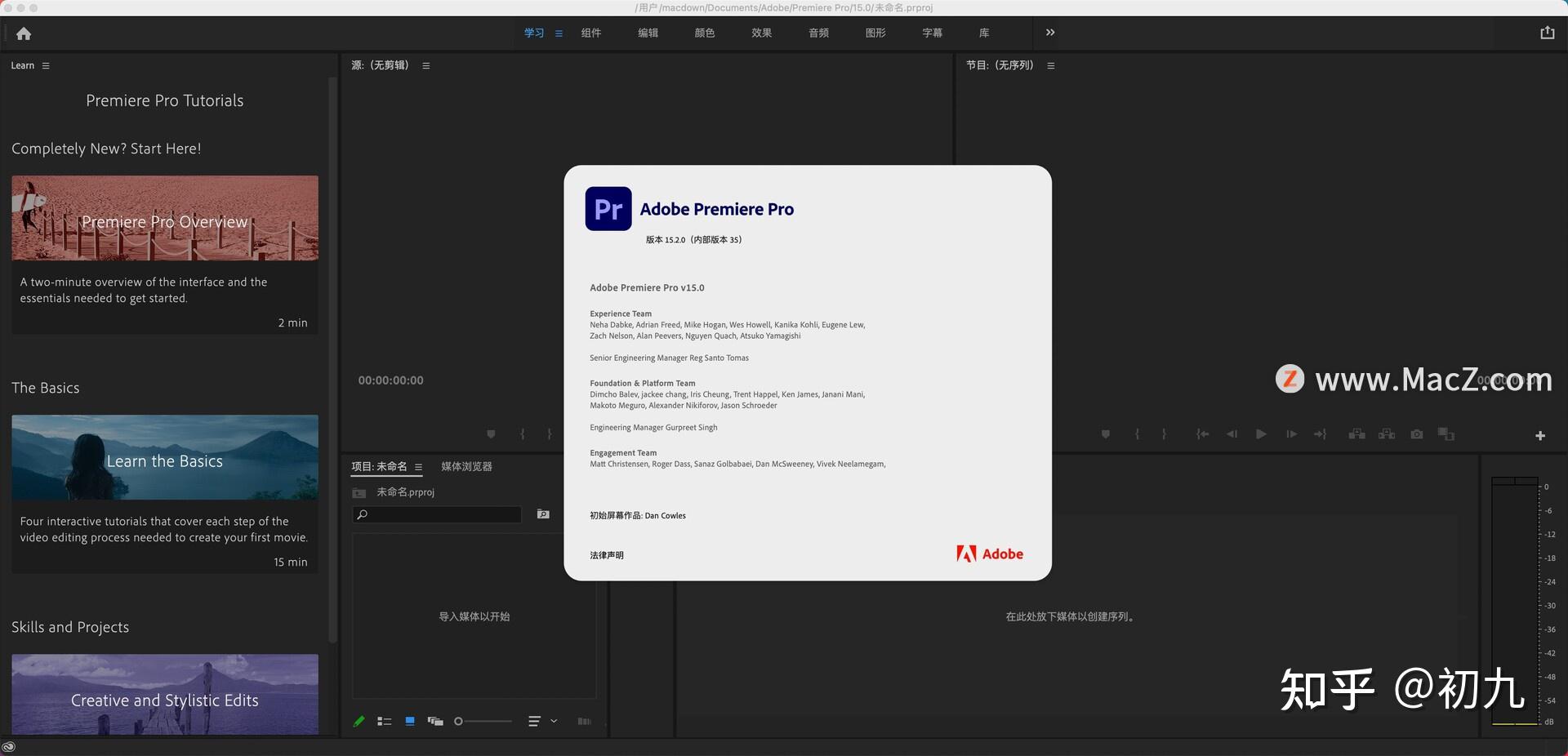Switch to the 字幕 workspace tab

pos(932,33)
